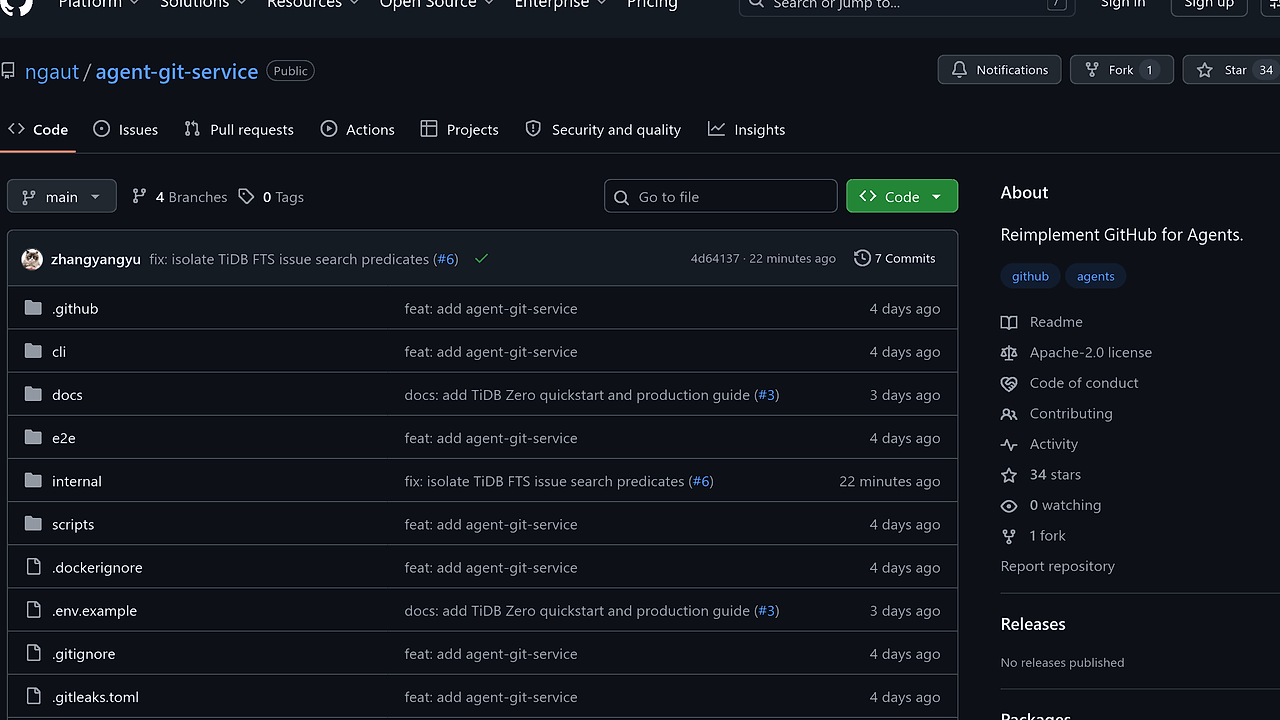
Task: Open PR #6 link in latest commit message
Action: [x=446, y=259]
